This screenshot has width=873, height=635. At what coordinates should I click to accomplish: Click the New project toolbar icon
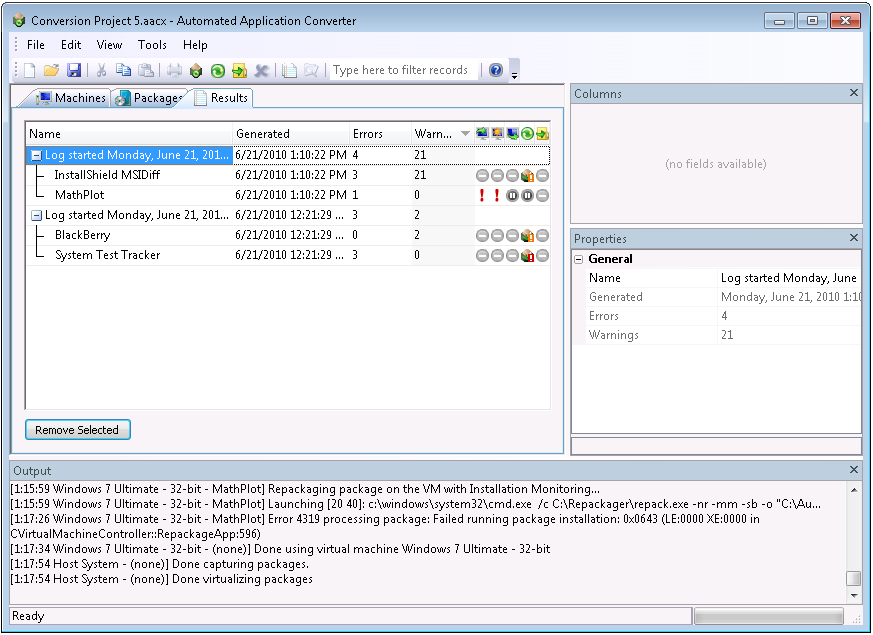(x=29, y=70)
